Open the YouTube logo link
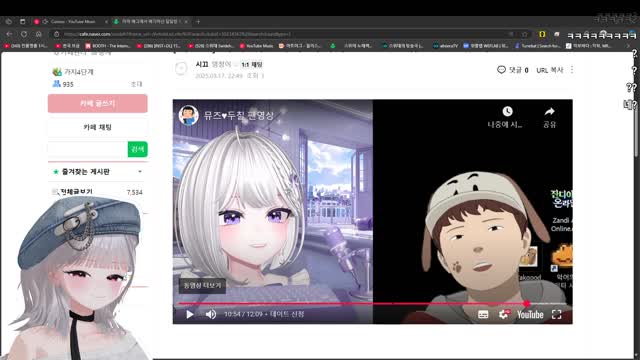This screenshot has height=360, width=640. coord(530,314)
